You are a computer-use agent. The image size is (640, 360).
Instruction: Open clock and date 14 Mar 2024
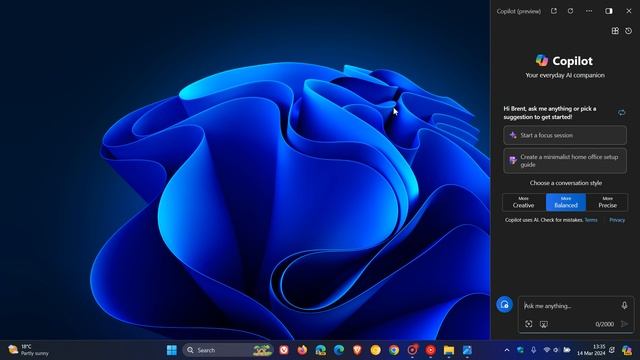(591, 350)
